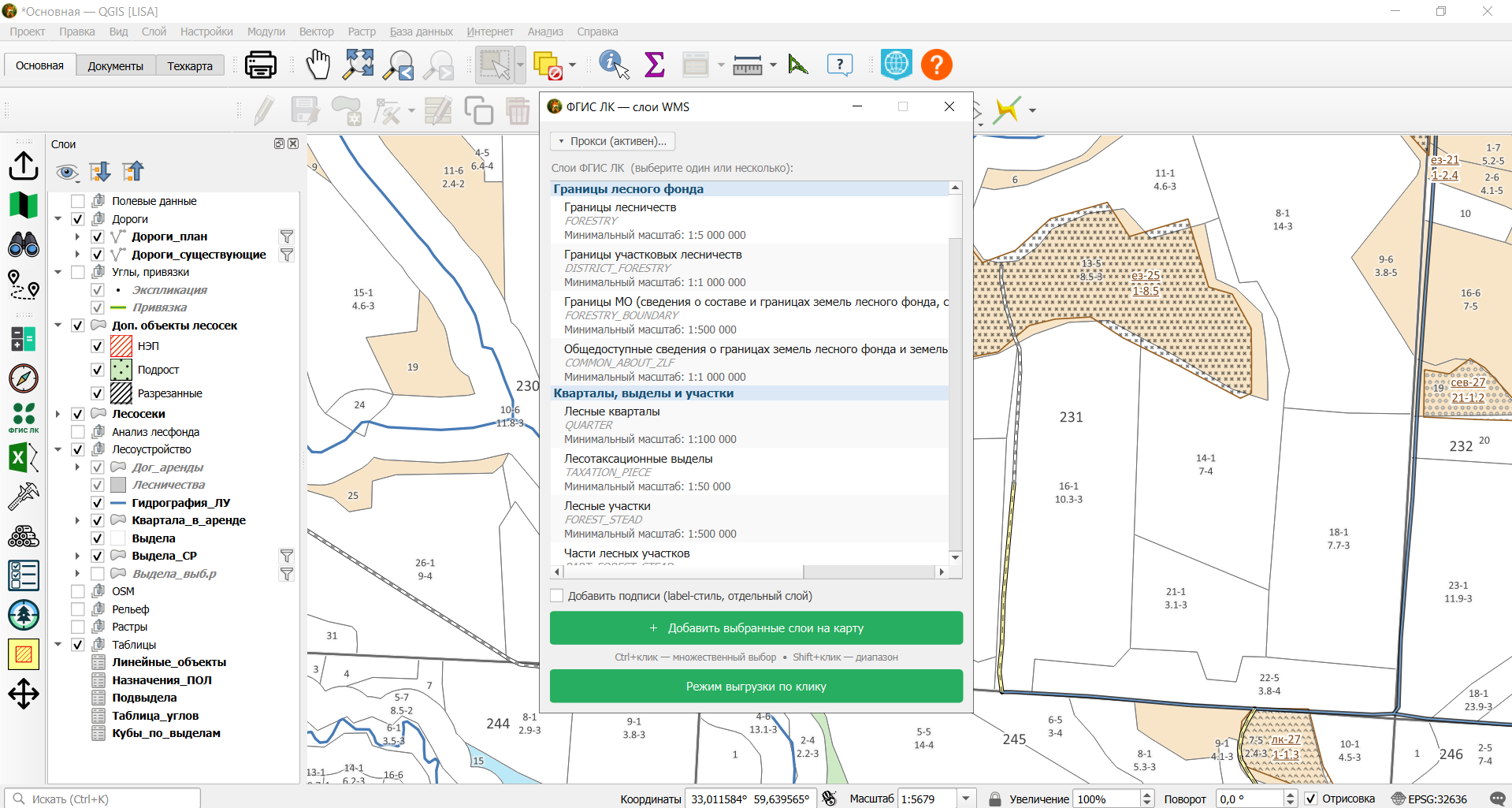Open the ФГИС ЛК sidebar tool
Screen dimensions: 1512x808
(x=24, y=418)
